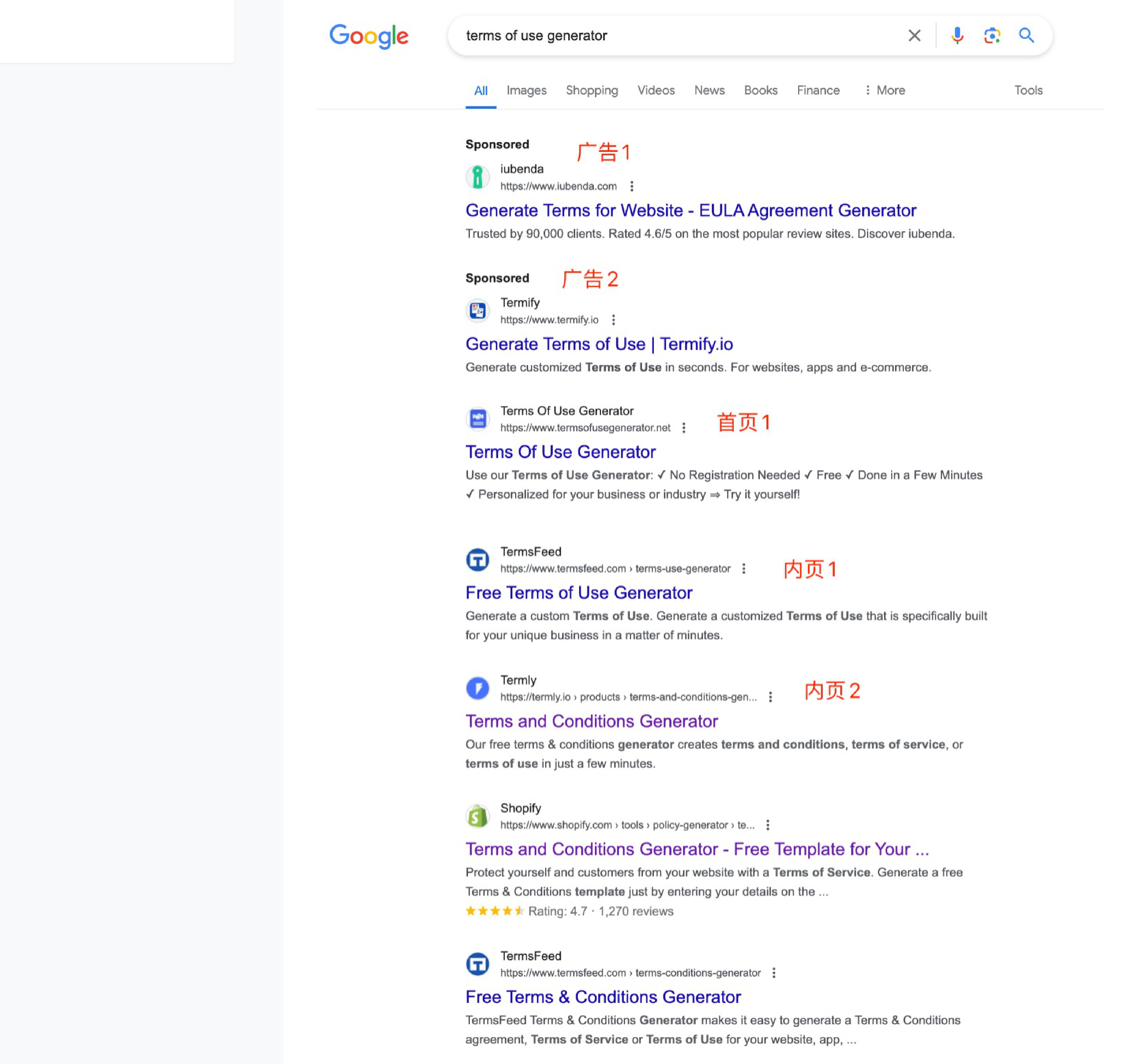The height and width of the screenshot is (1064, 1127).
Task: Click the iubenda favicon icon
Action: coord(478,177)
